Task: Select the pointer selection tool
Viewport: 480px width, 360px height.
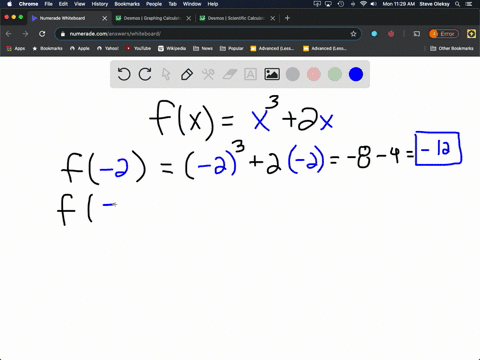Action: pyautogui.click(x=166, y=74)
